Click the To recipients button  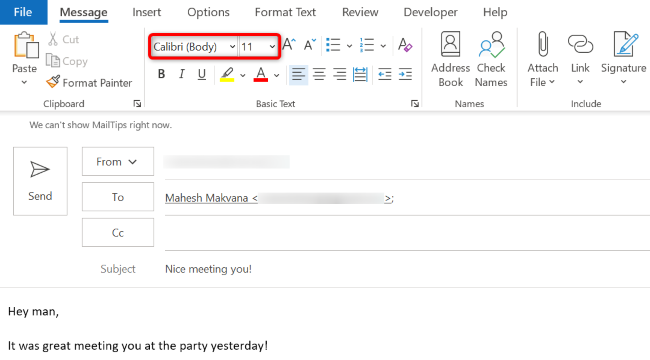point(118,197)
